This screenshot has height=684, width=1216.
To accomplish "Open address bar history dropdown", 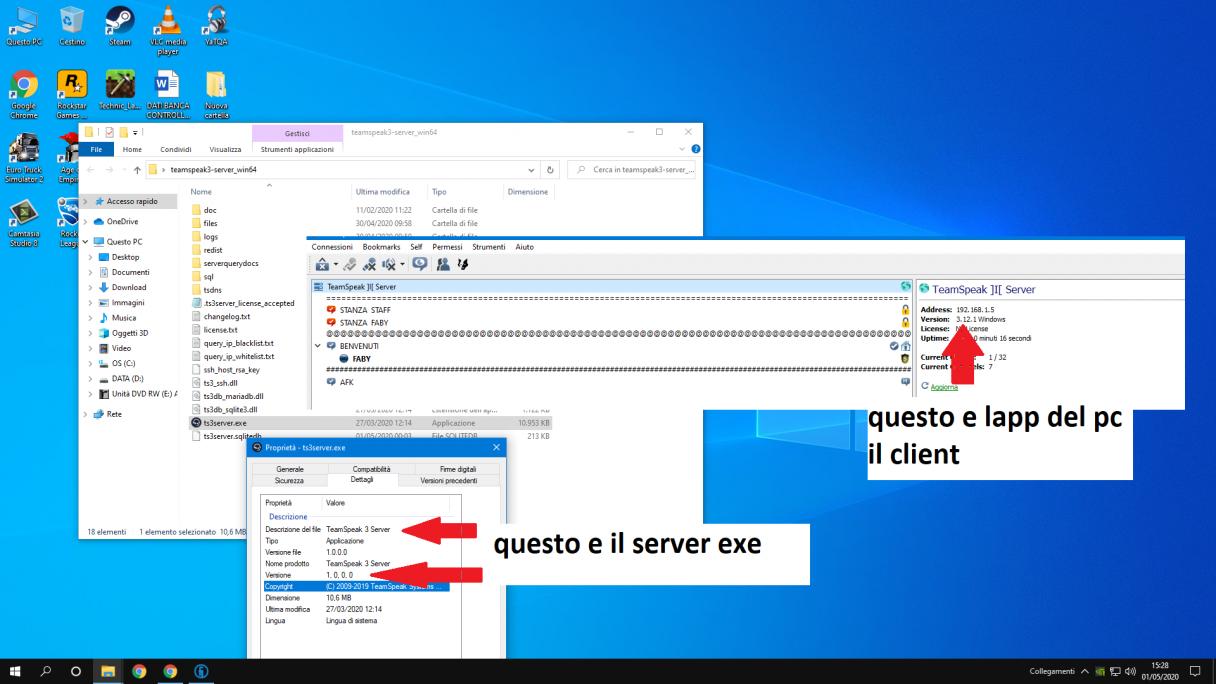I will coord(531,170).
